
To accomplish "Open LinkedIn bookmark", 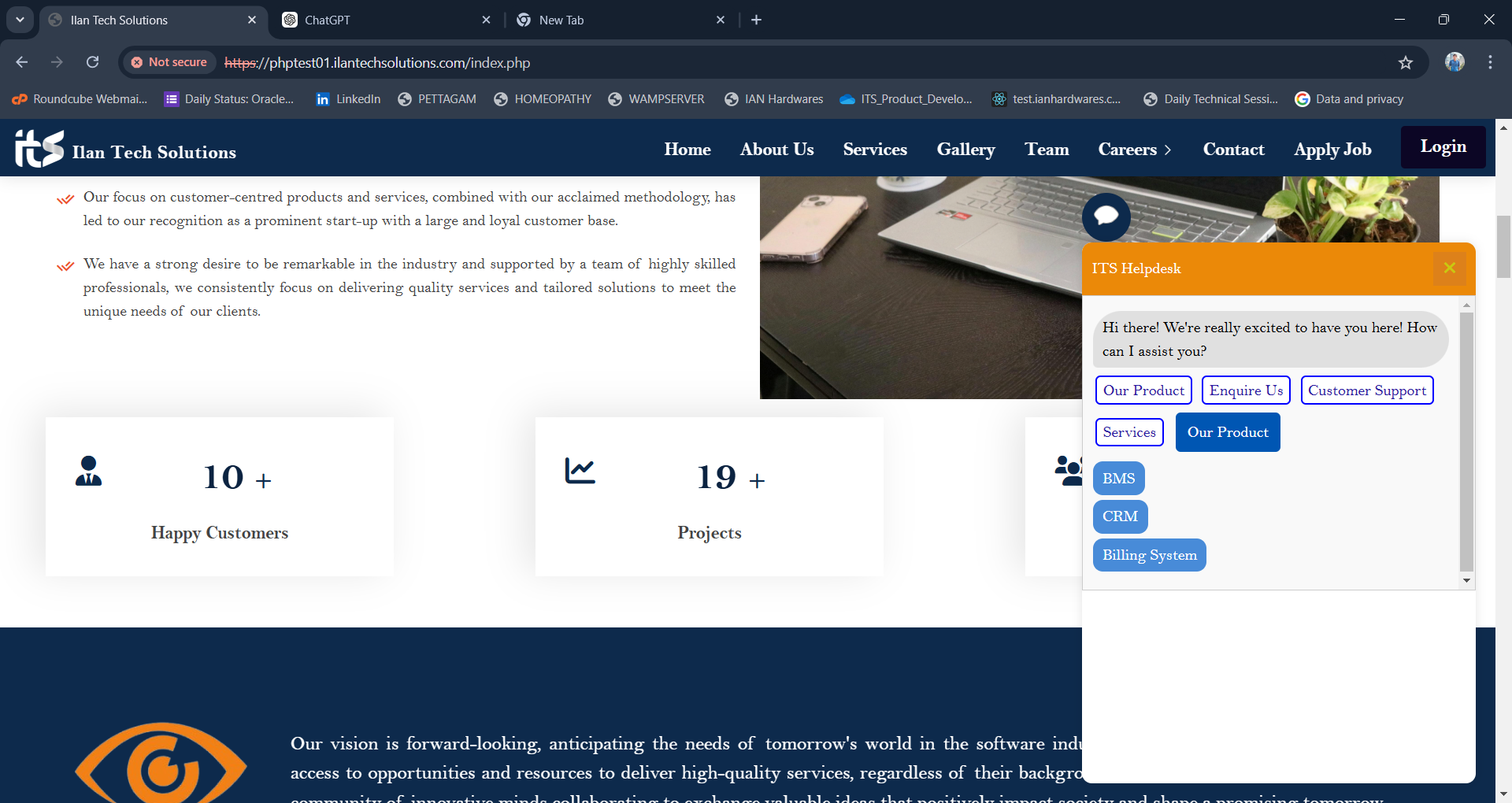I will tap(348, 99).
